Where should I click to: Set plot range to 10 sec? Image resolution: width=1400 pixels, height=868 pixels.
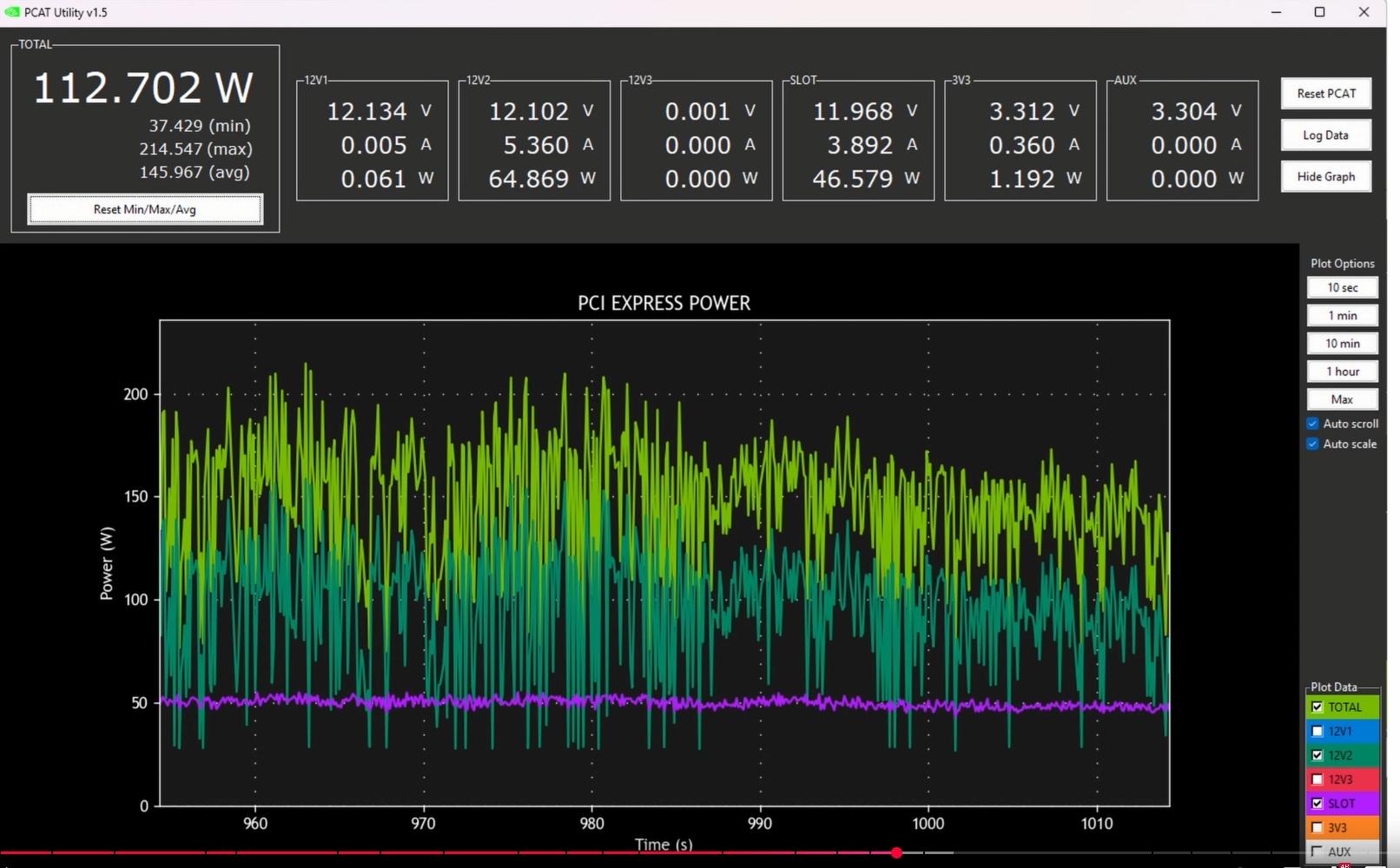click(1342, 288)
